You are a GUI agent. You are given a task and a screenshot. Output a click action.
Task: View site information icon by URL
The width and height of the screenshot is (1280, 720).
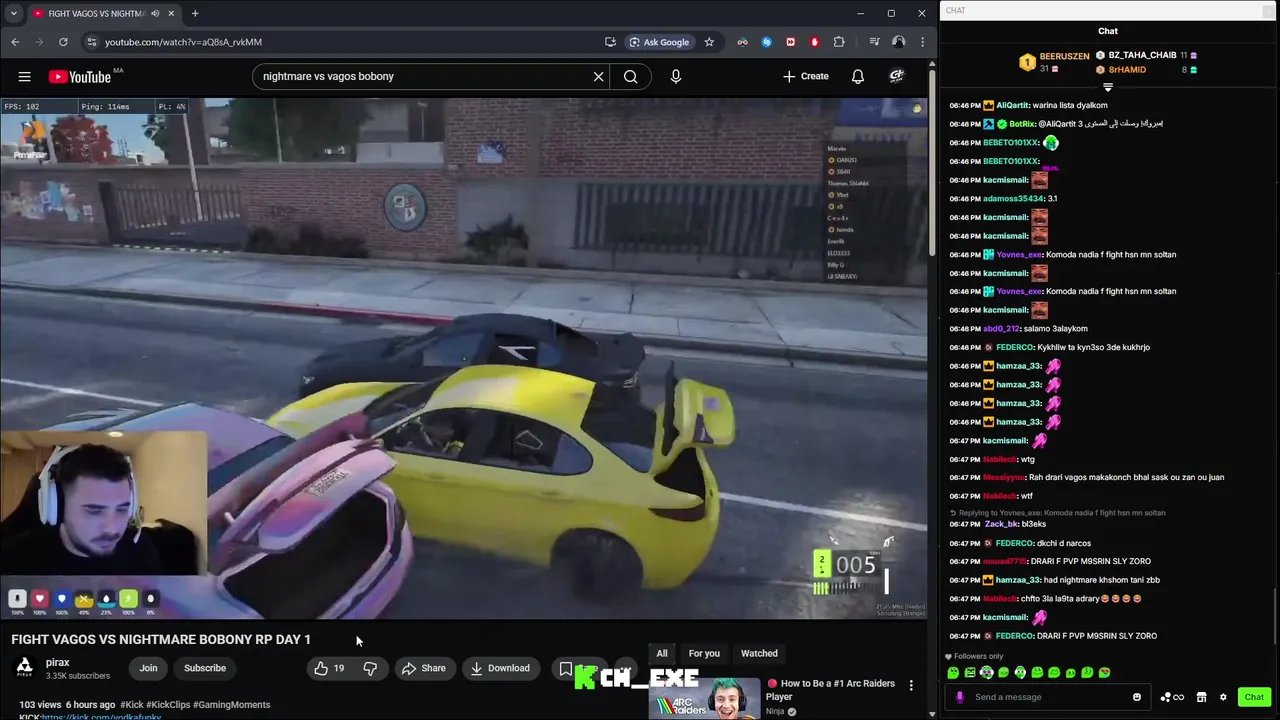pos(91,42)
